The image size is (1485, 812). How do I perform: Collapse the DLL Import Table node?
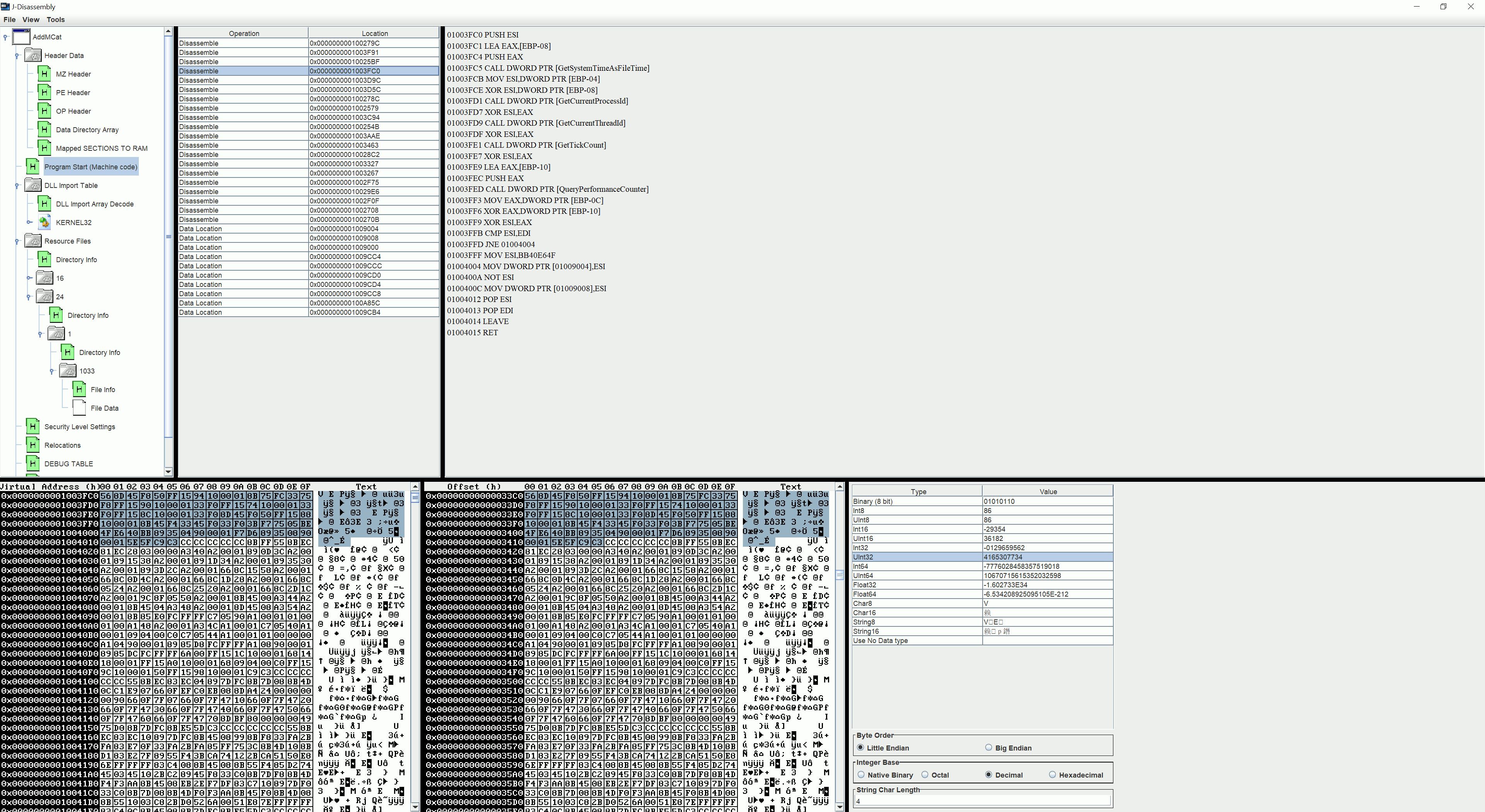coord(17,186)
